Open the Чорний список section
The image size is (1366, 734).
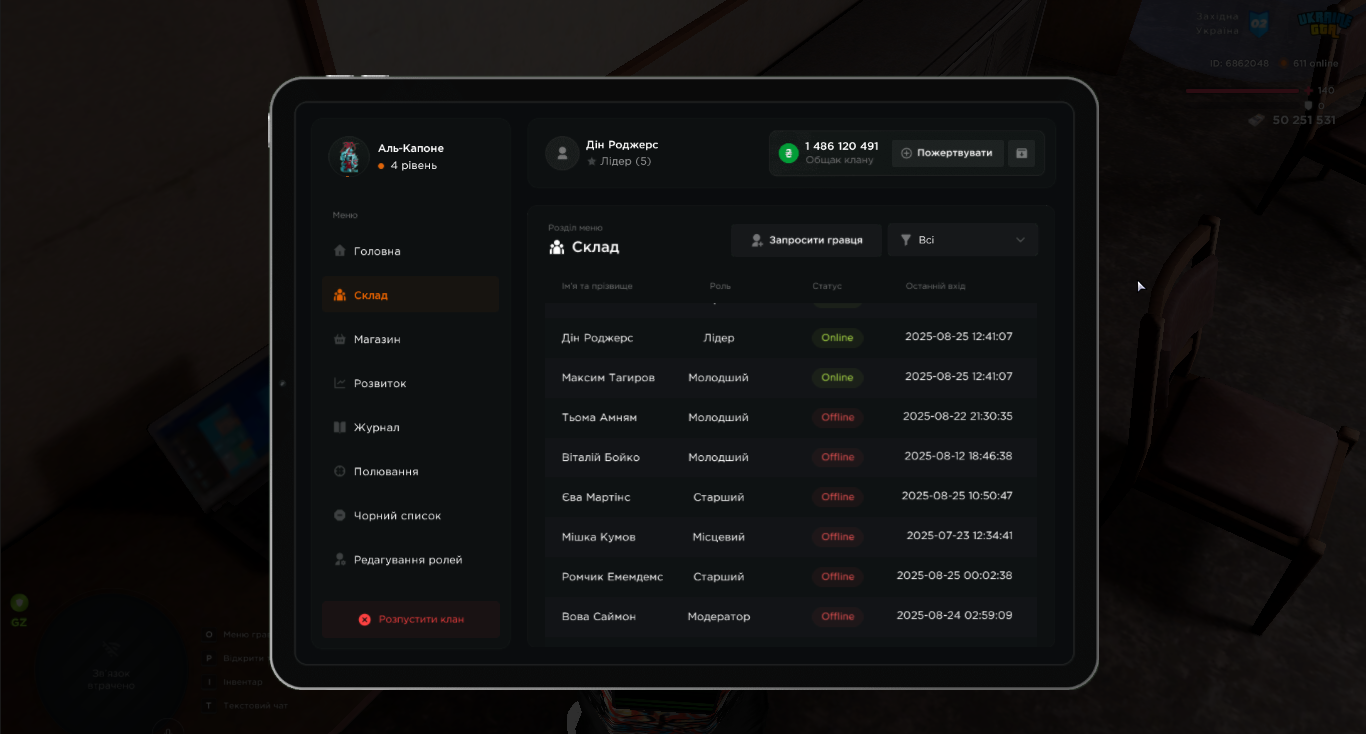coord(410,515)
